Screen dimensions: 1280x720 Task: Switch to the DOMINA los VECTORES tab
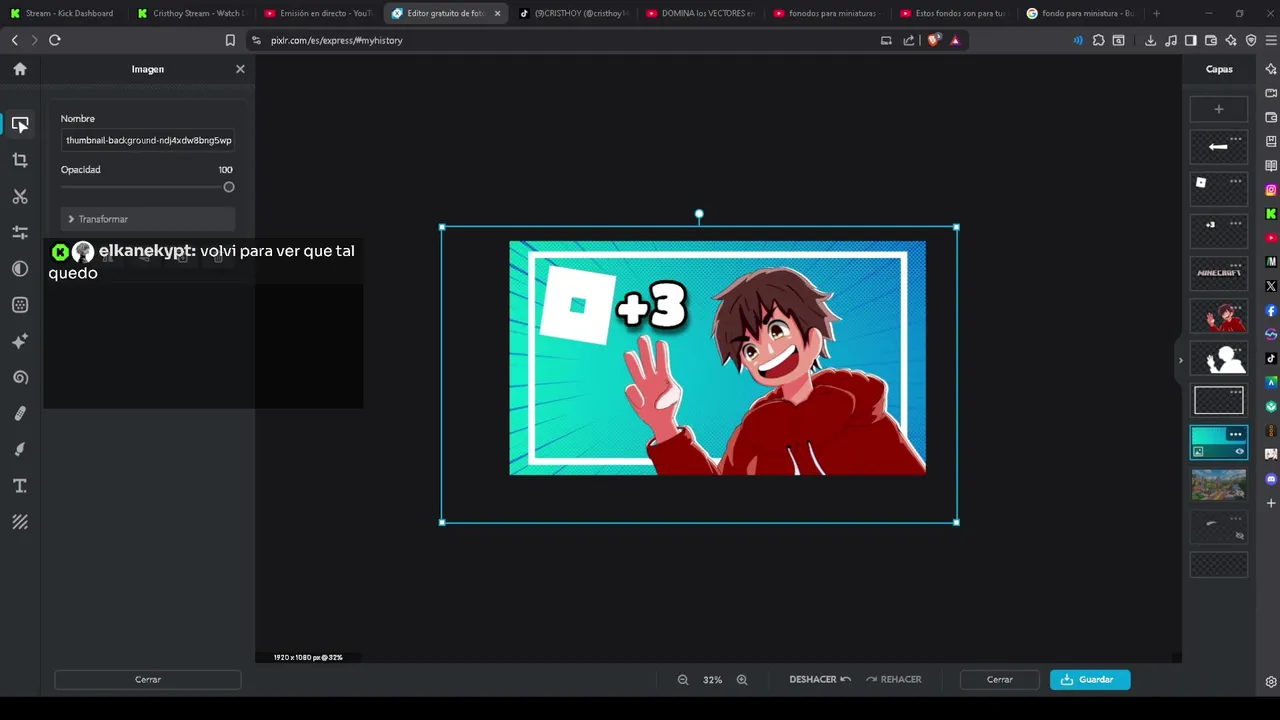[x=700, y=13]
